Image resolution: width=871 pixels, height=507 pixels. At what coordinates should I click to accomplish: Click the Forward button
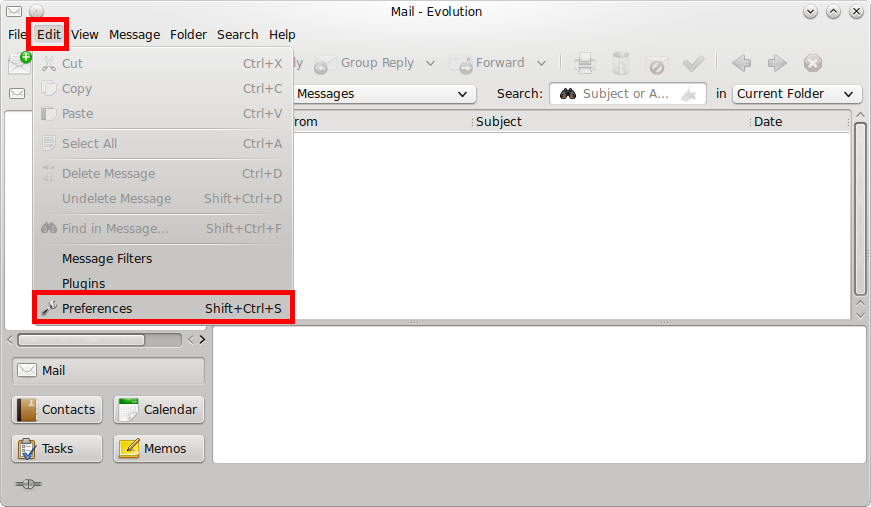click(x=488, y=63)
